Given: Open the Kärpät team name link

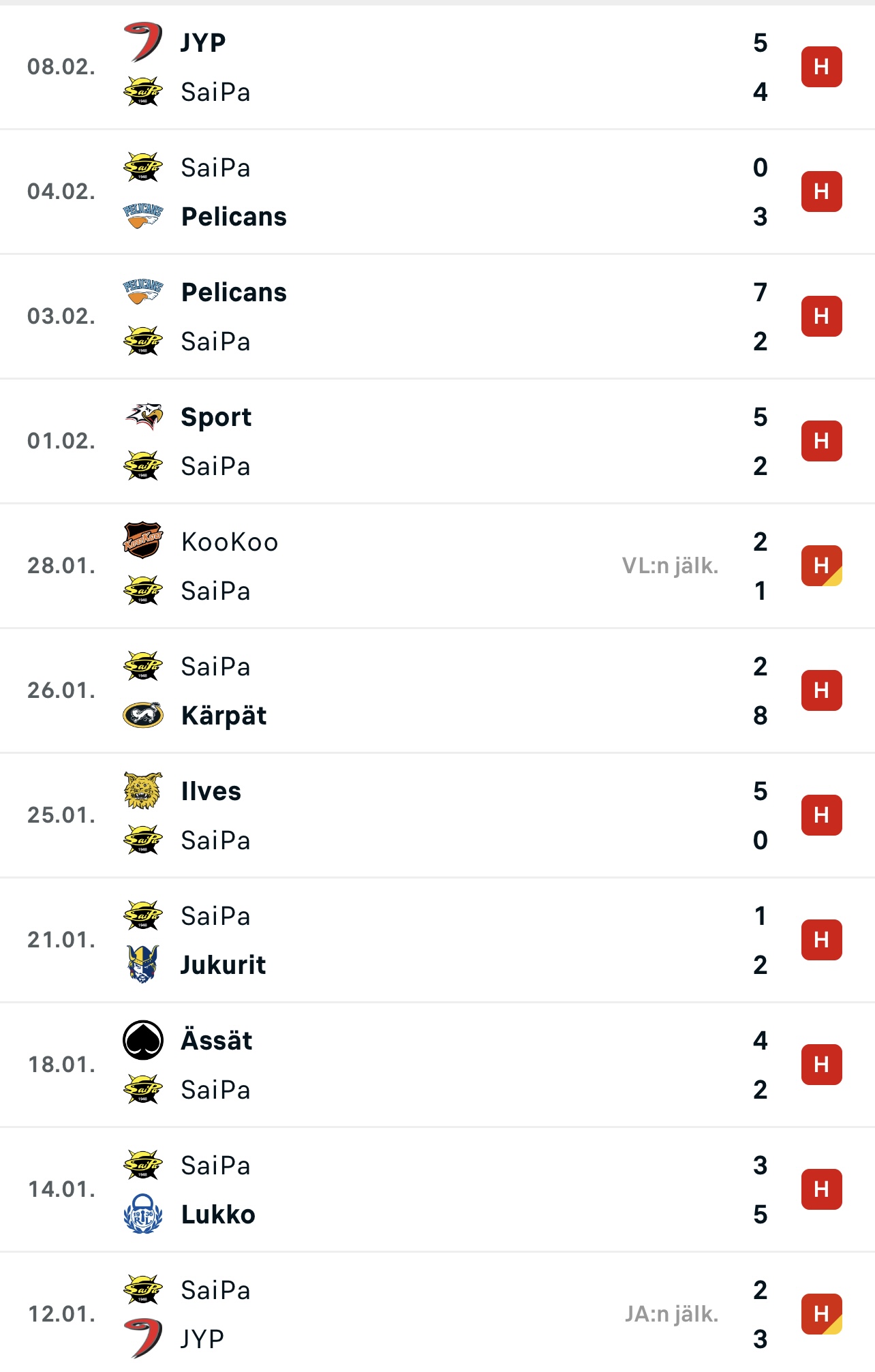Looking at the screenshot, I should point(224,716).
